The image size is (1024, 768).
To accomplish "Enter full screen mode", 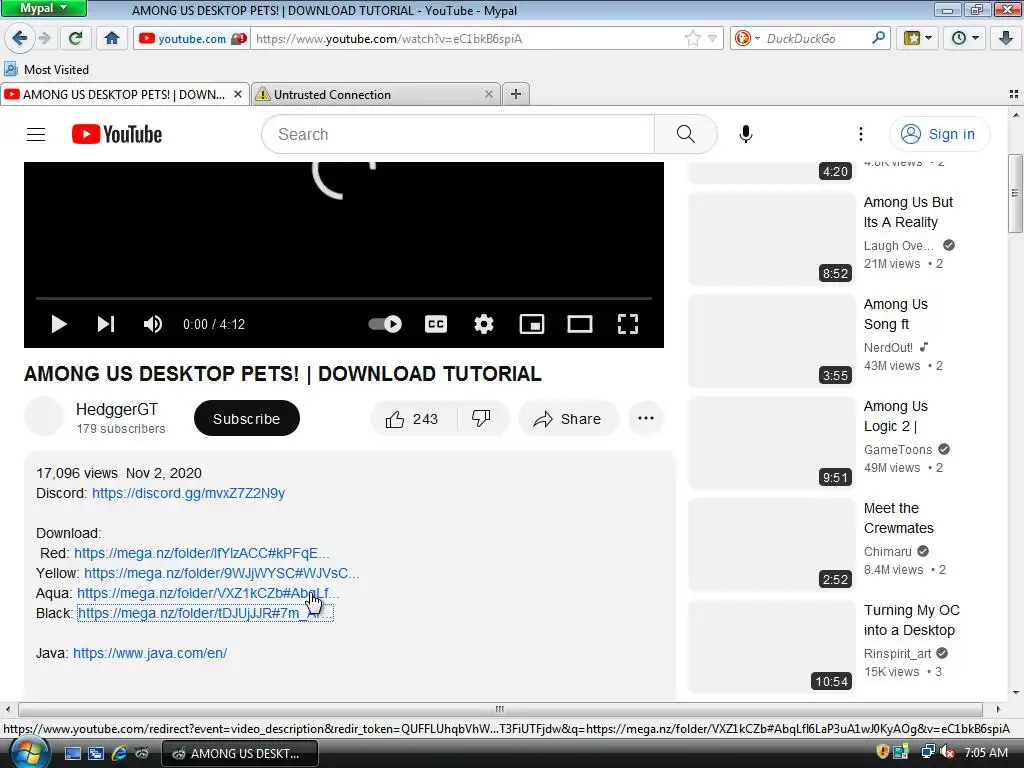I will [x=628, y=324].
